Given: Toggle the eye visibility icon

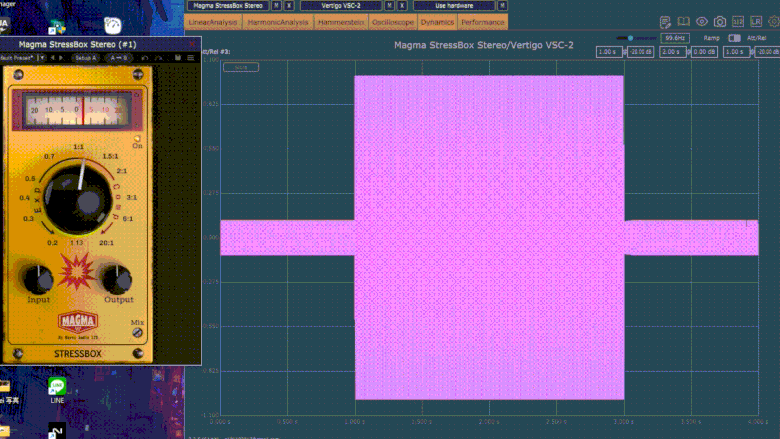Looking at the screenshot, I should 702,22.
